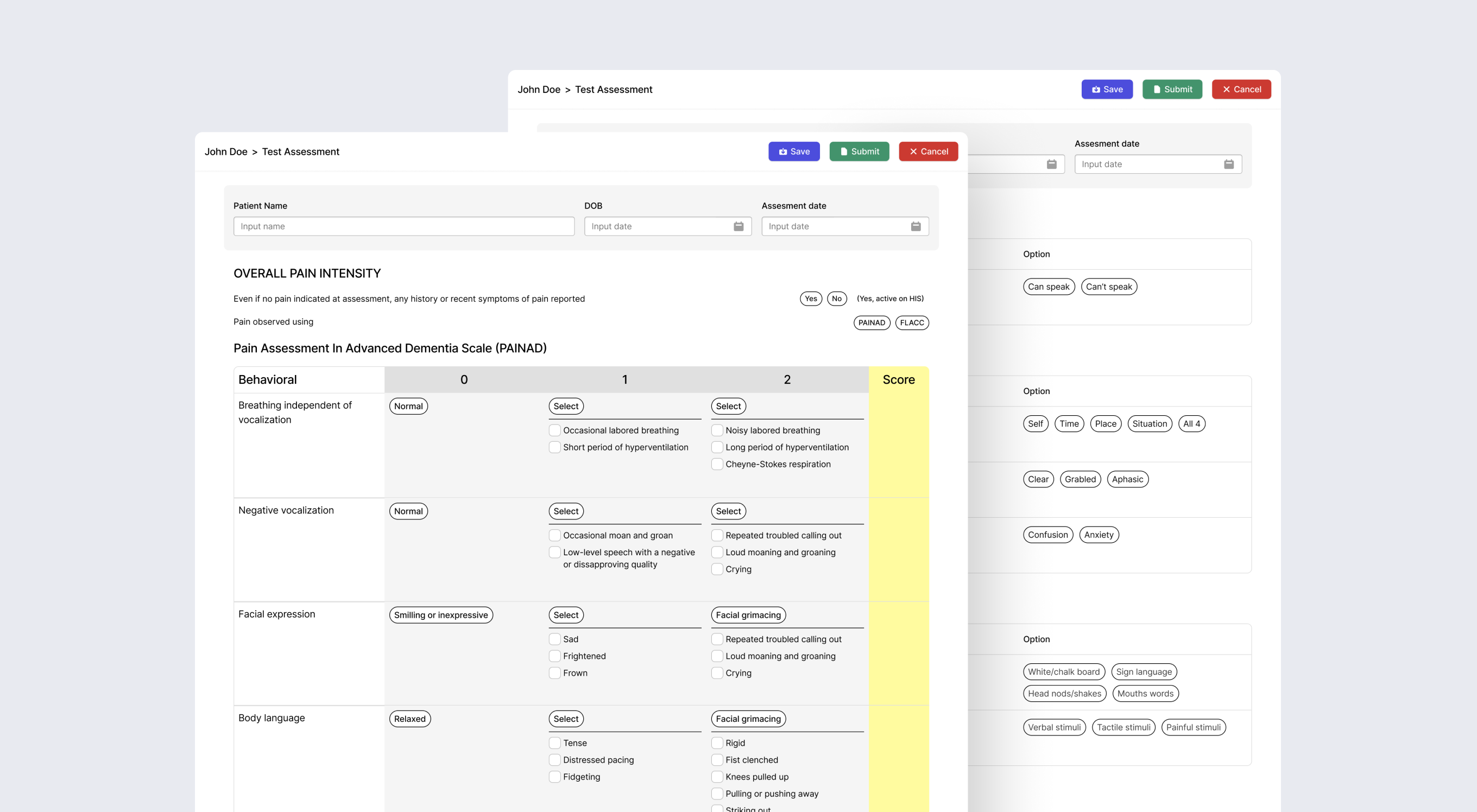Select Can speak chip in back window
Image resolution: width=1477 pixels, height=812 pixels.
tap(1049, 287)
